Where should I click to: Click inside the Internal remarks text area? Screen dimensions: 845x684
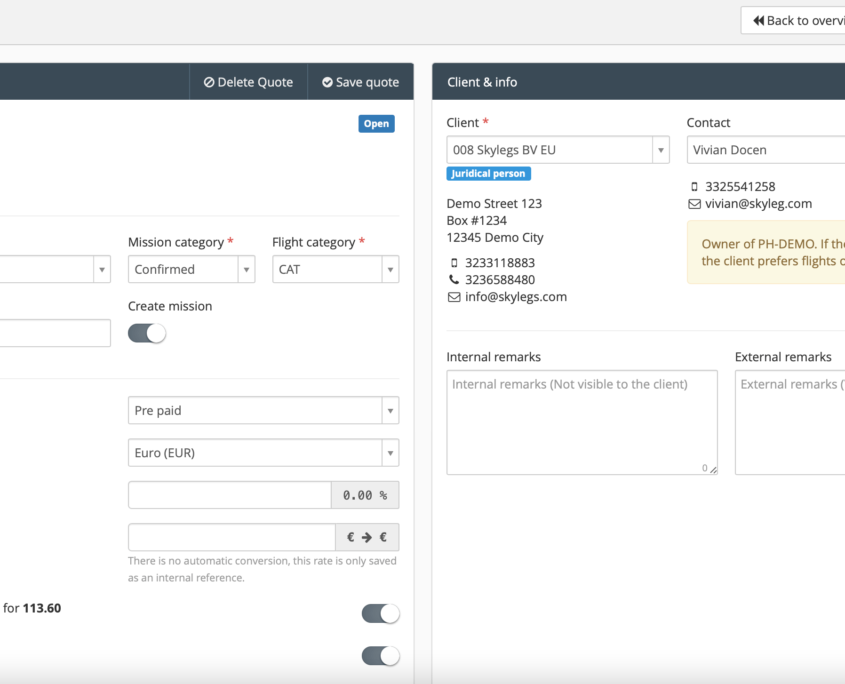[x=581, y=420]
